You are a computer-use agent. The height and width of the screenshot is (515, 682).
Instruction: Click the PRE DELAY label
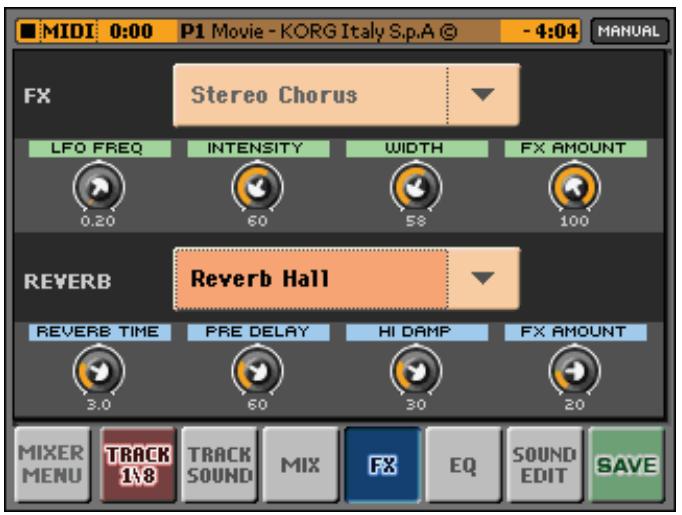(x=258, y=332)
